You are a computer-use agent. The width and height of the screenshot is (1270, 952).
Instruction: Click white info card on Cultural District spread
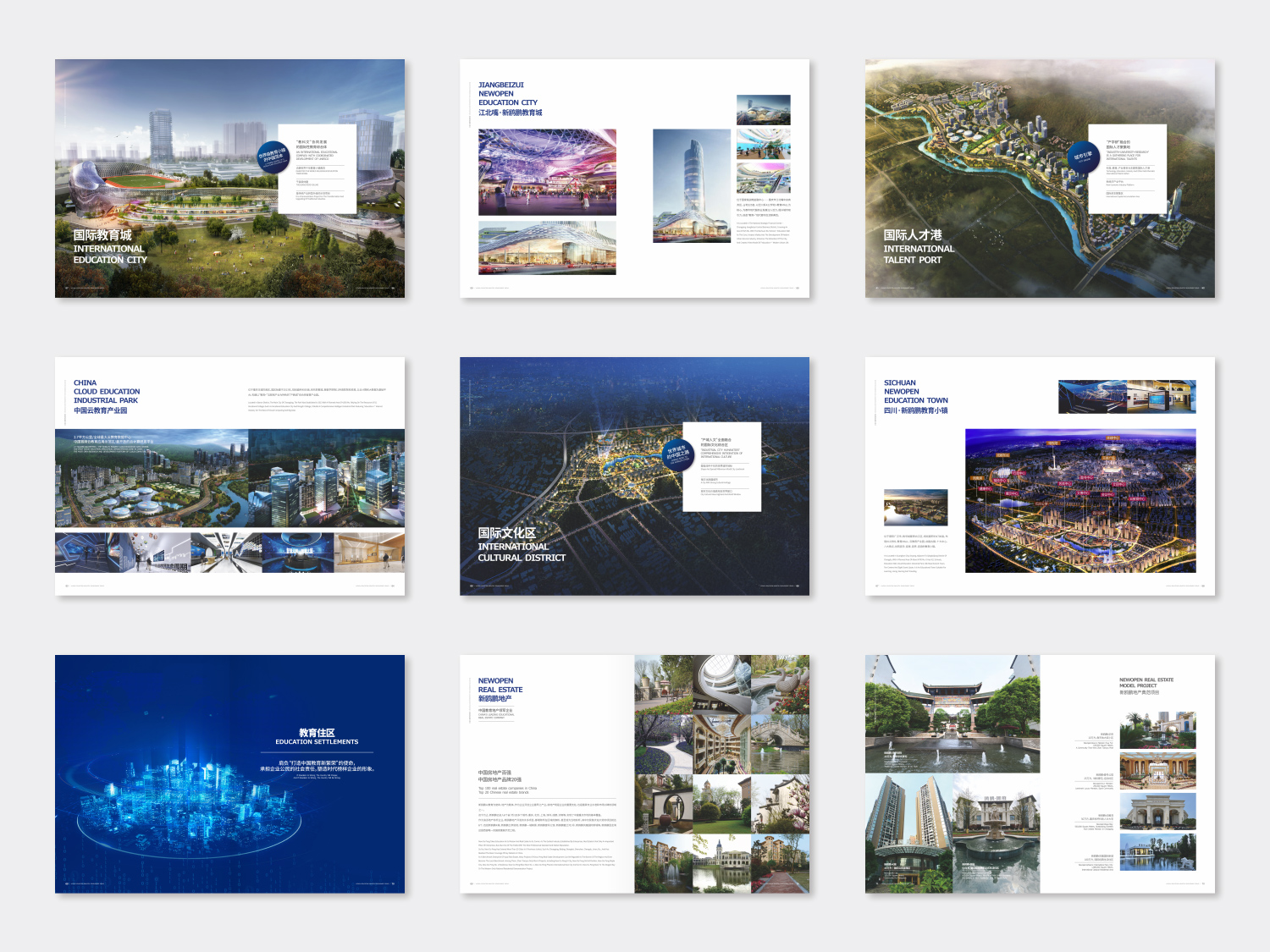coord(722,467)
